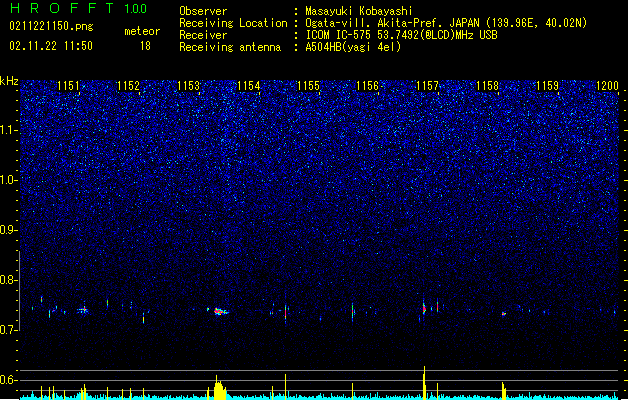Screen dimensions: 629x400
Task: Click the 1151 time marker
Action: pyautogui.click(x=69, y=85)
